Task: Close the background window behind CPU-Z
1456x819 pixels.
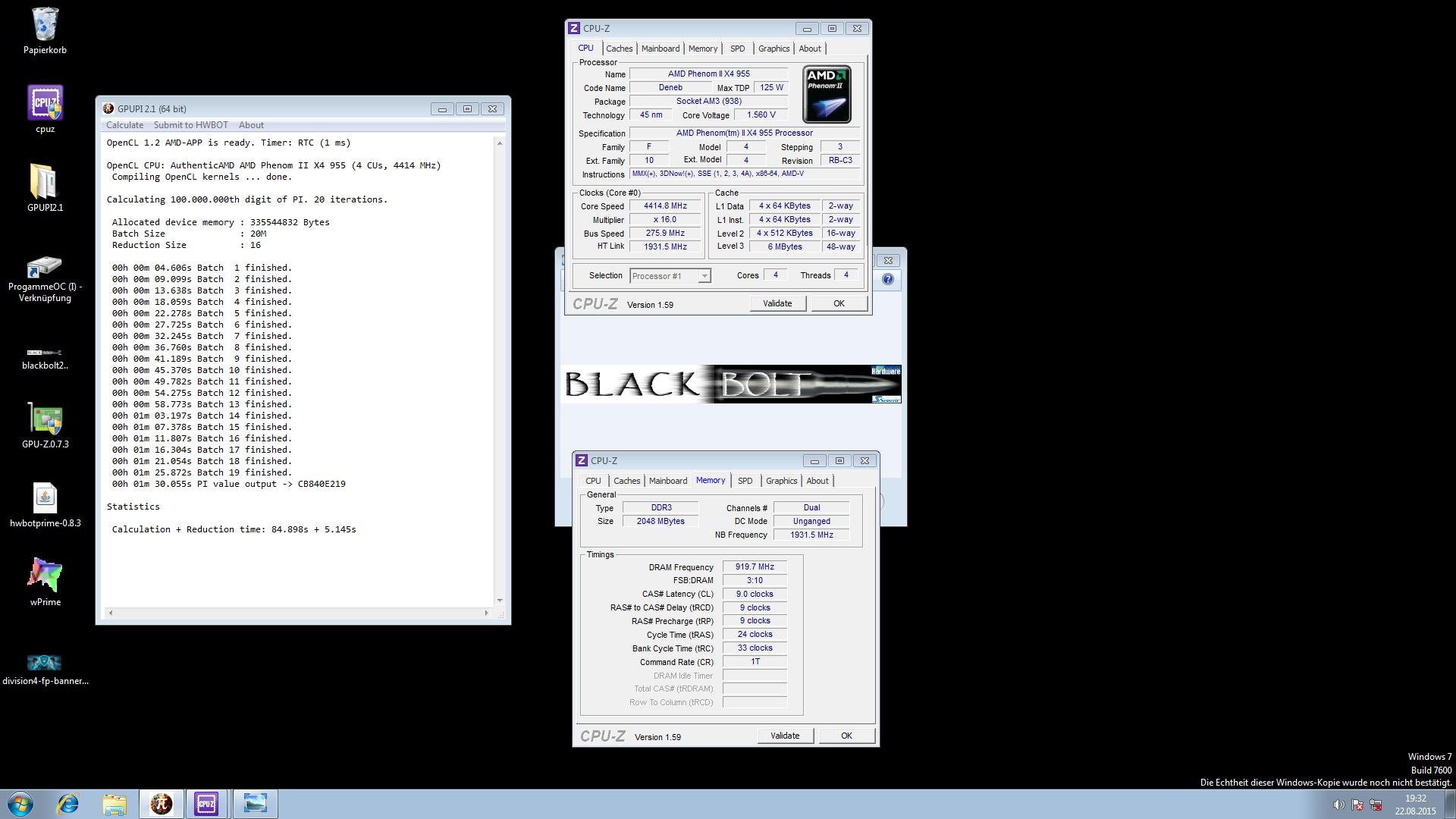Action: tap(888, 260)
